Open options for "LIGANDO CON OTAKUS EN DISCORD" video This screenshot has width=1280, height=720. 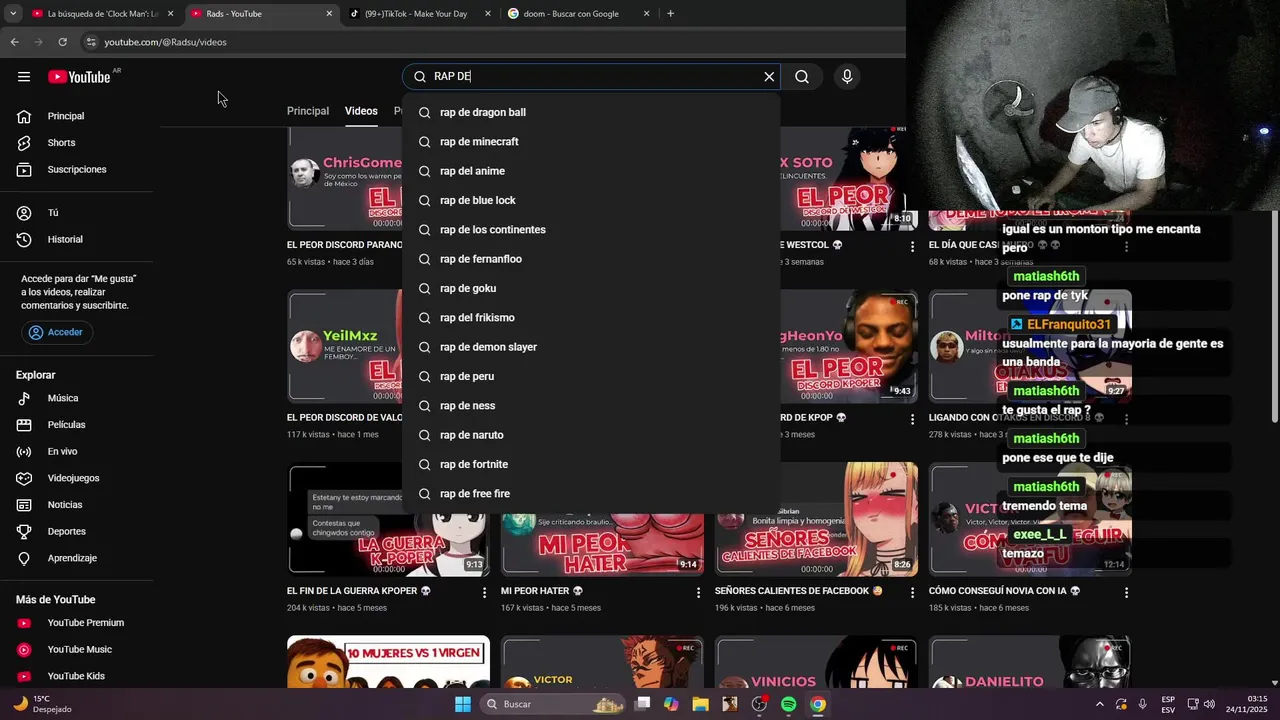click(1126, 419)
